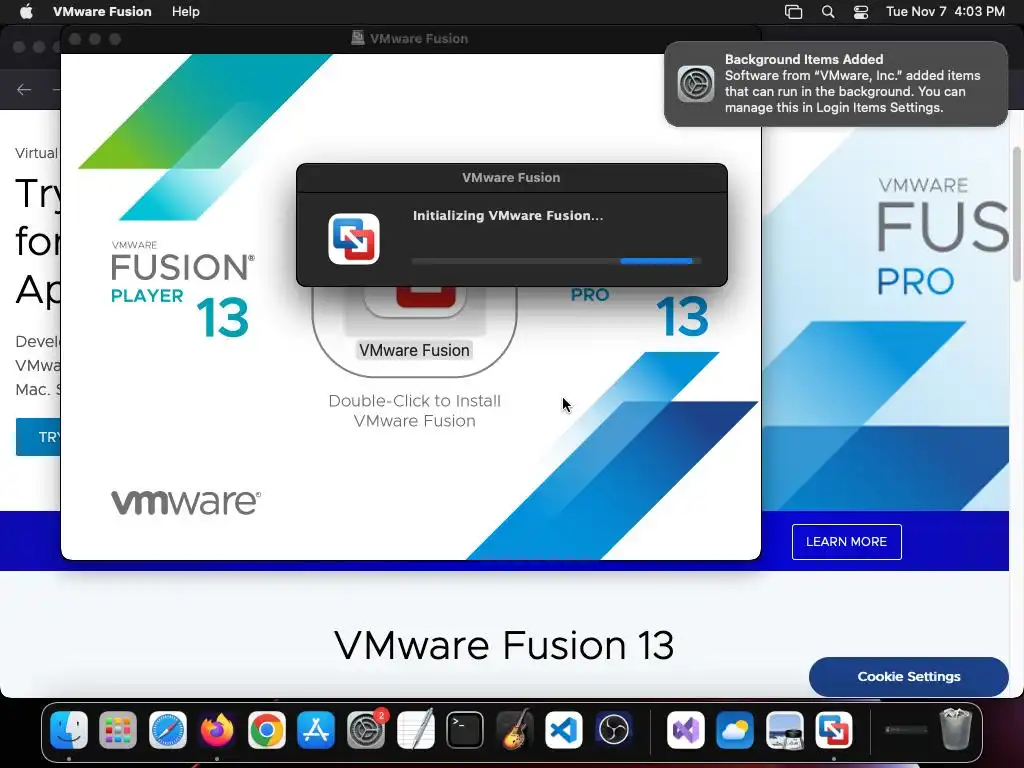Image resolution: width=1024 pixels, height=768 pixels.
Task: Open Control Center in the menu bar
Action: pyautogui.click(x=861, y=12)
